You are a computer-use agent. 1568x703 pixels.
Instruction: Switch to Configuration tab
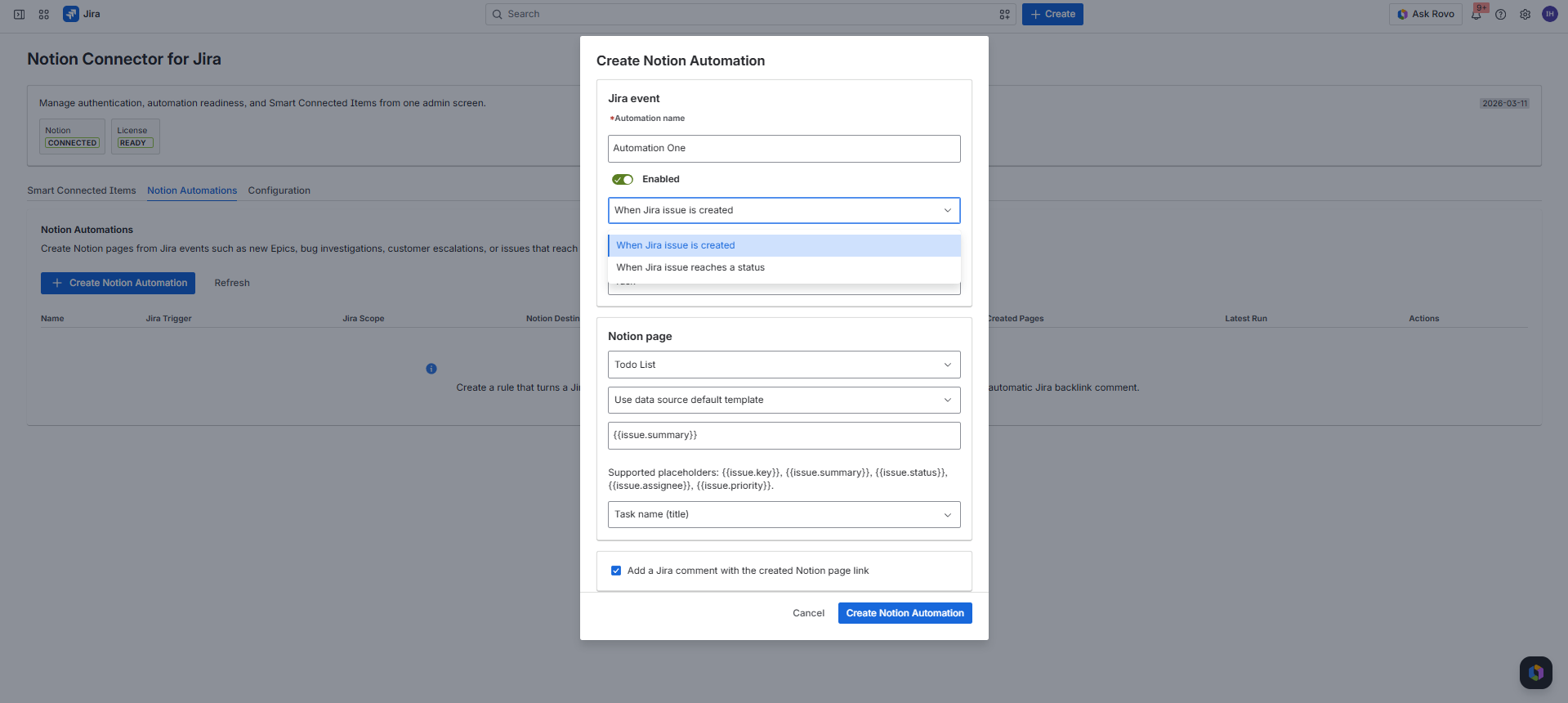click(x=279, y=190)
